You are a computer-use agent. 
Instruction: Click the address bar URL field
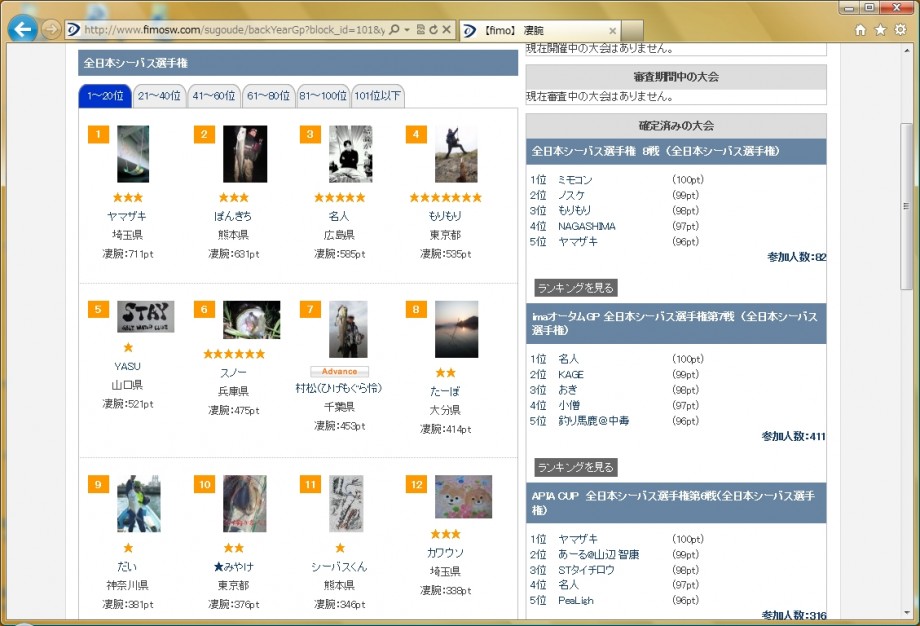pyautogui.click(x=234, y=29)
